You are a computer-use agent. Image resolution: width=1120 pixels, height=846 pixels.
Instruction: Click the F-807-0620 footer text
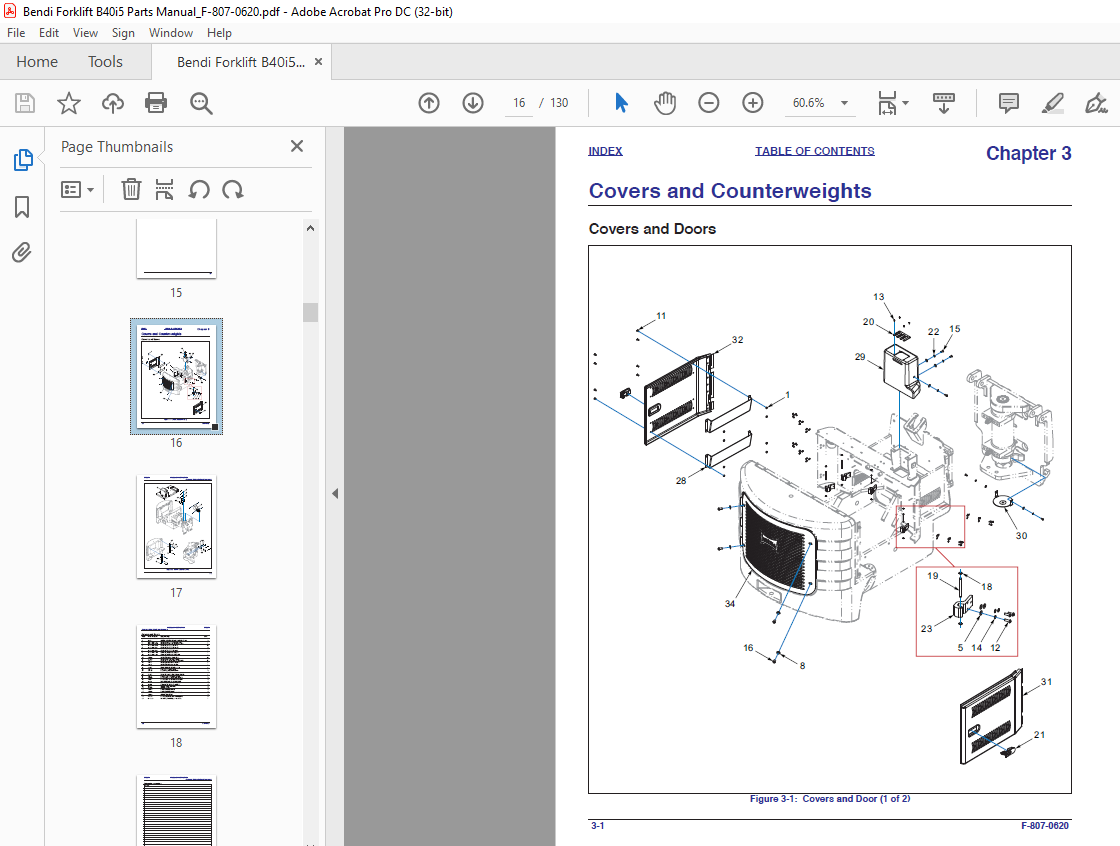tap(1045, 825)
